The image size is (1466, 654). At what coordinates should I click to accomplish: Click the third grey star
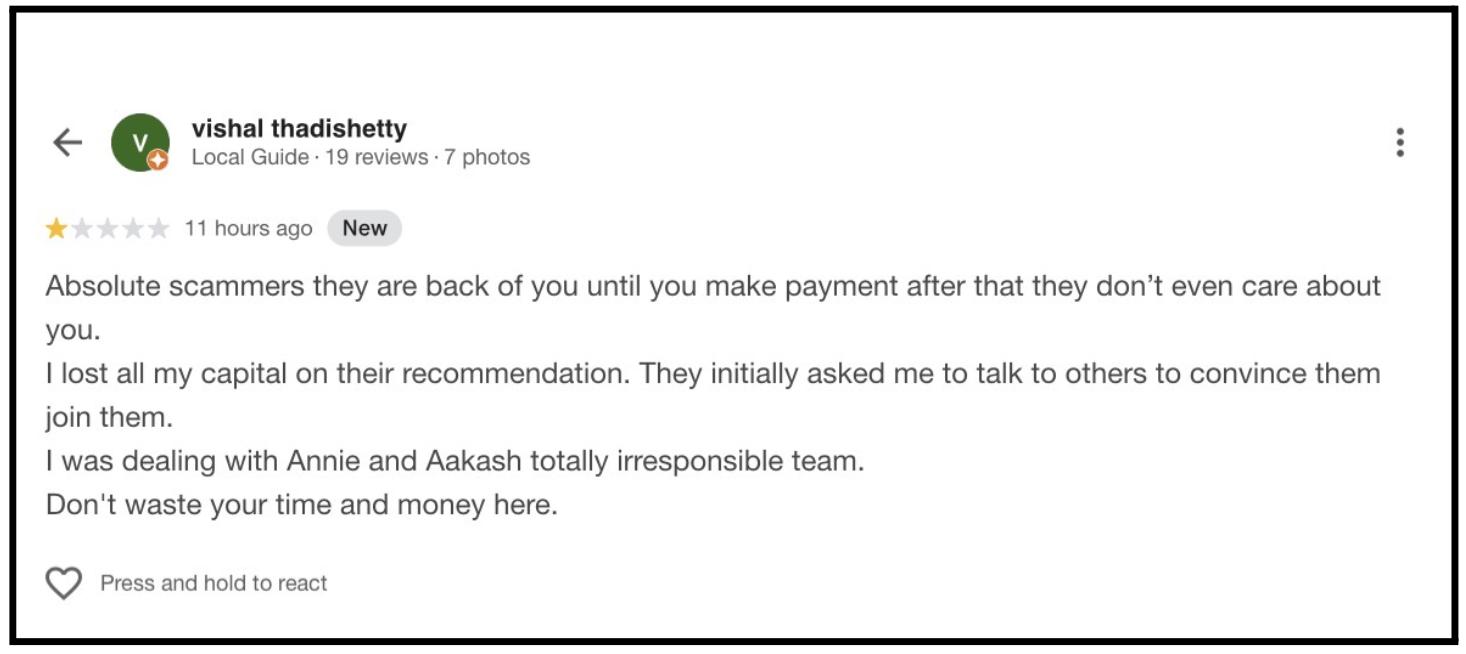[x=107, y=229]
